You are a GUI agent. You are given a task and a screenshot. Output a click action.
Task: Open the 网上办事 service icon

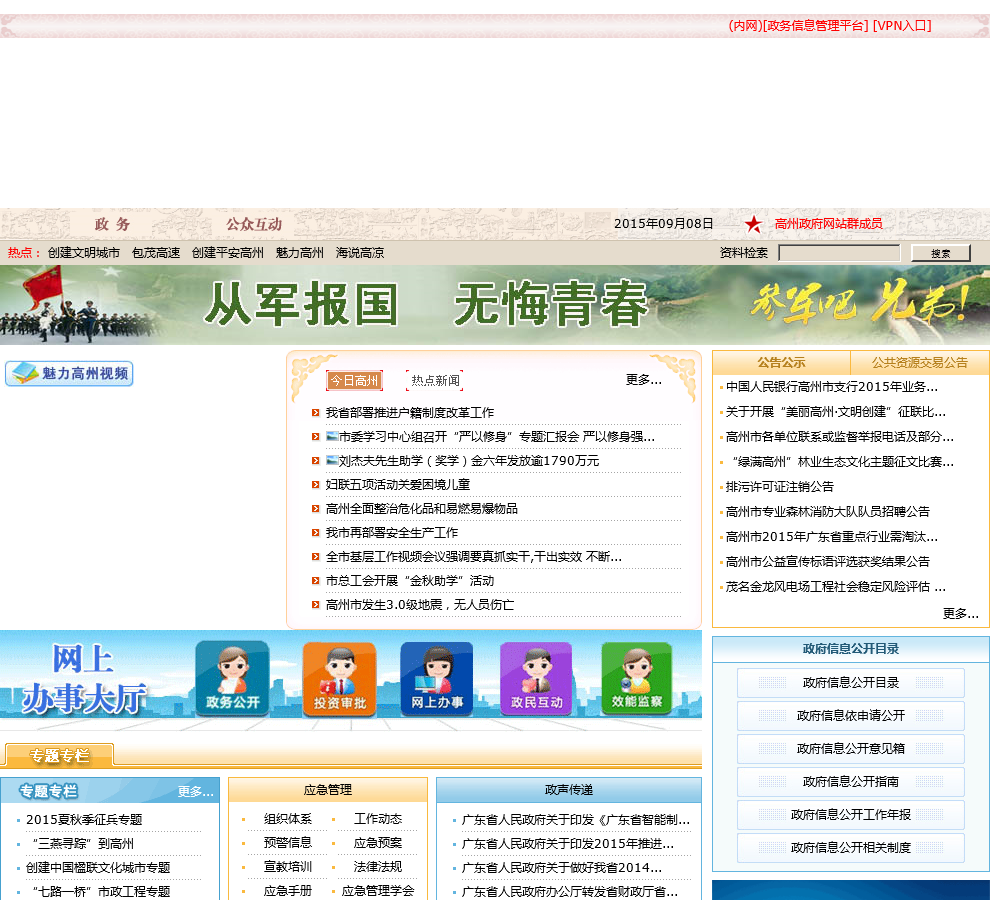coord(436,679)
